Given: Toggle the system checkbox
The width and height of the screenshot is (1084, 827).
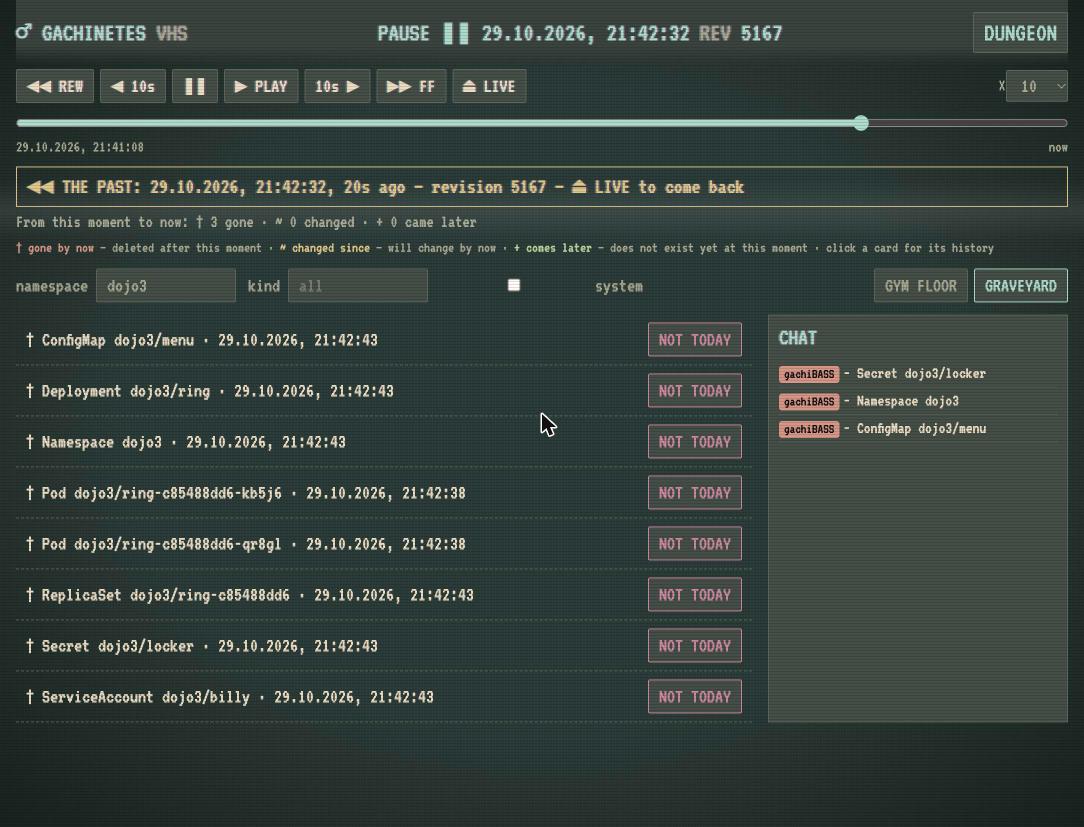Looking at the screenshot, I should [514, 285].
